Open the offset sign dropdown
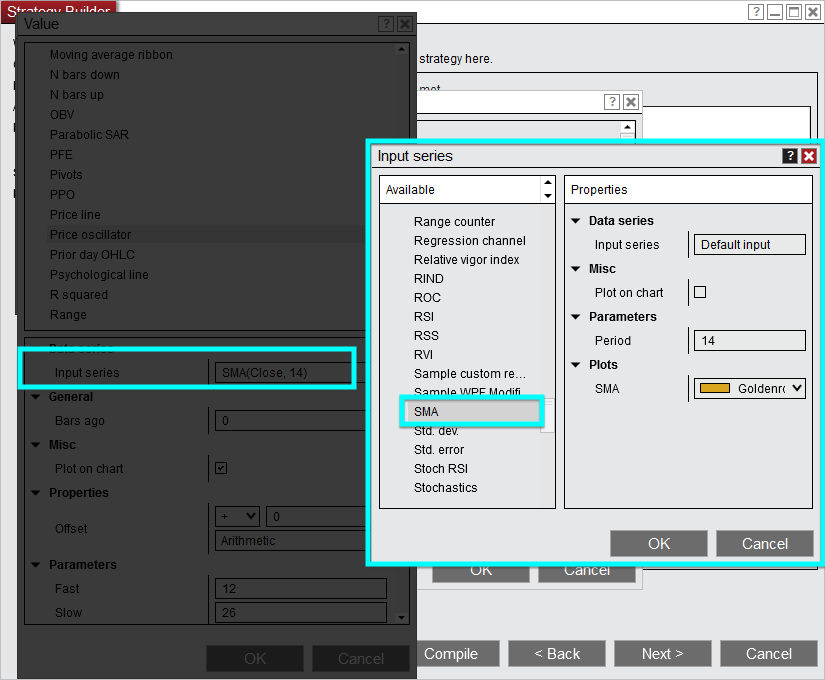 (237, 516)
